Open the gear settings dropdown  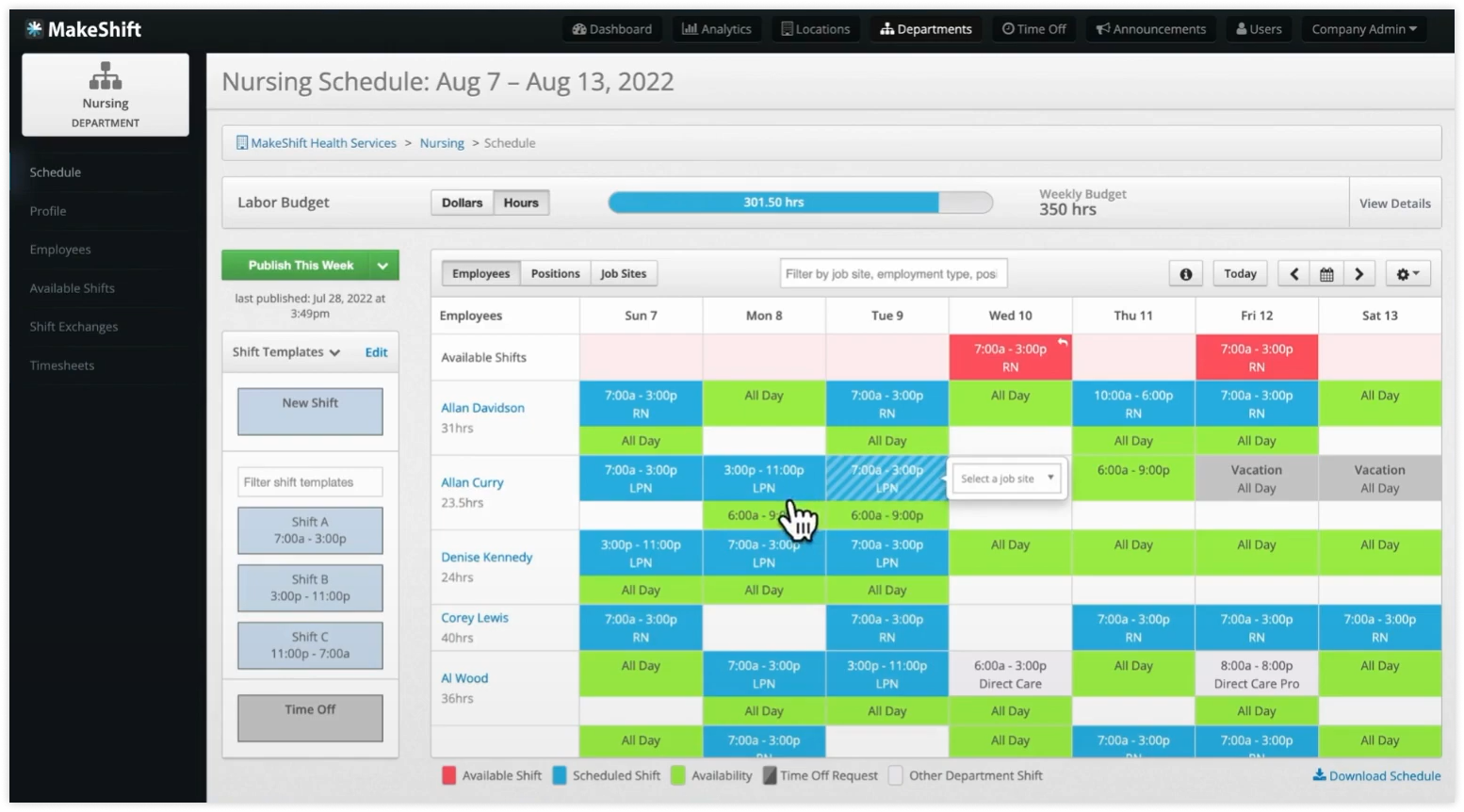[x=1407, y=274]
